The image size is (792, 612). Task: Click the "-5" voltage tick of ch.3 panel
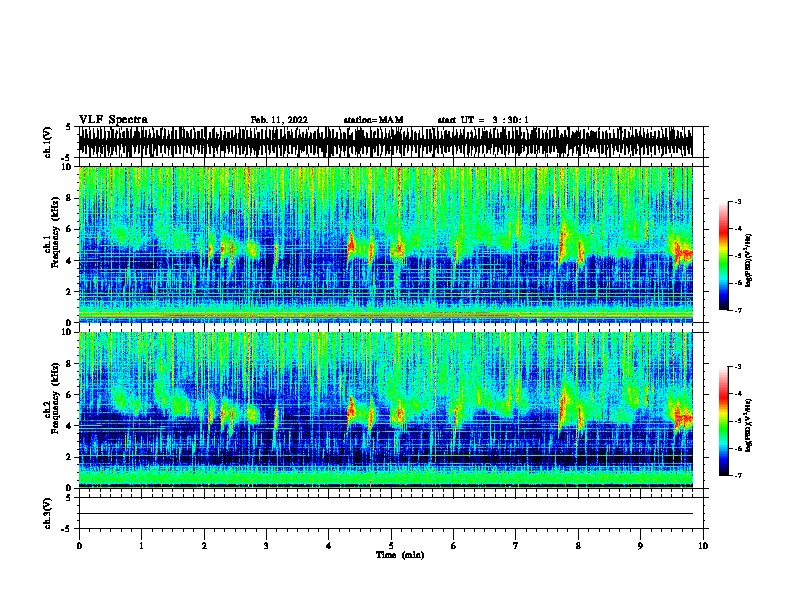[x=67, y=529]
